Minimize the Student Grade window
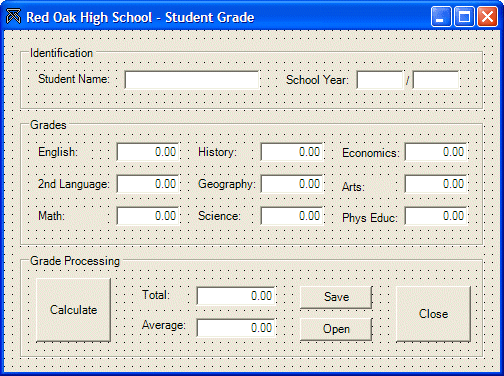The image size is (504, 376). [x=441, y=16]
